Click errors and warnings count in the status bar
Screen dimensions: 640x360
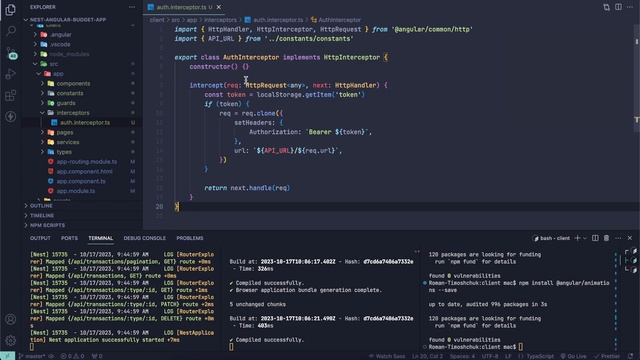point(72,356)
